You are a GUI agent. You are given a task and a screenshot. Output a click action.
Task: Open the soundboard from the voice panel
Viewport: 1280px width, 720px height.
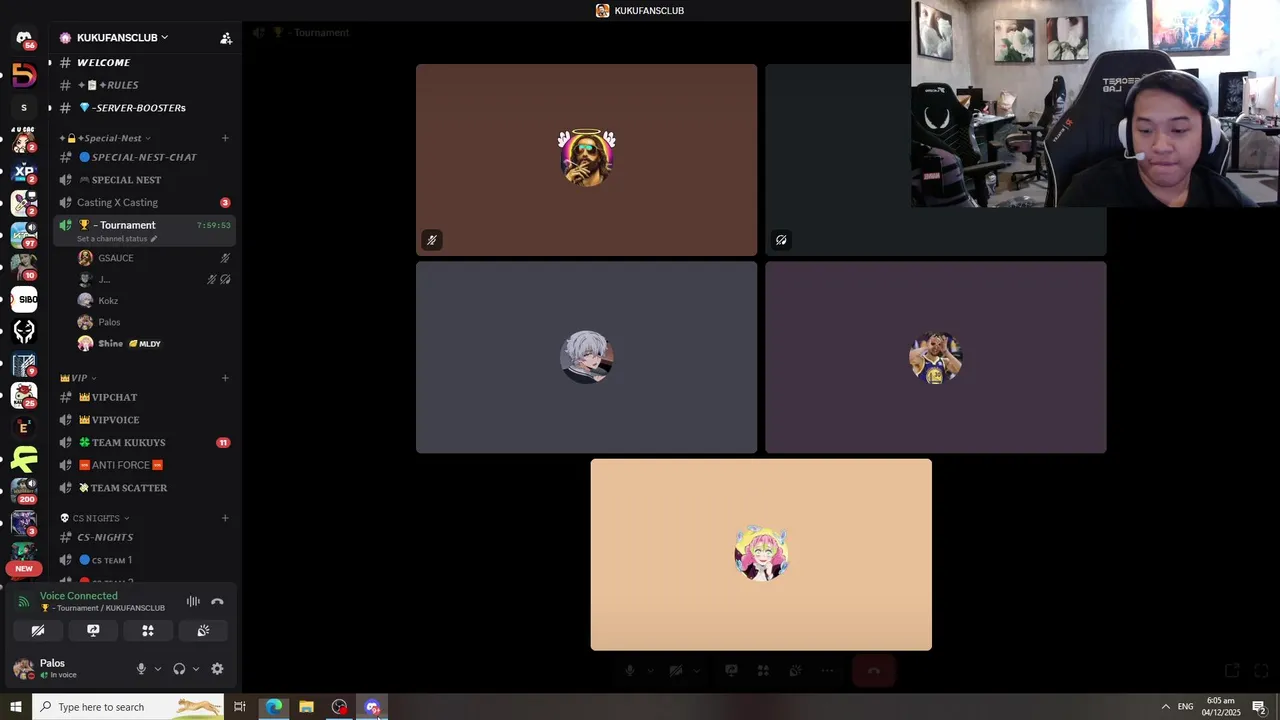pyautogui.click(x=203, y=631)
